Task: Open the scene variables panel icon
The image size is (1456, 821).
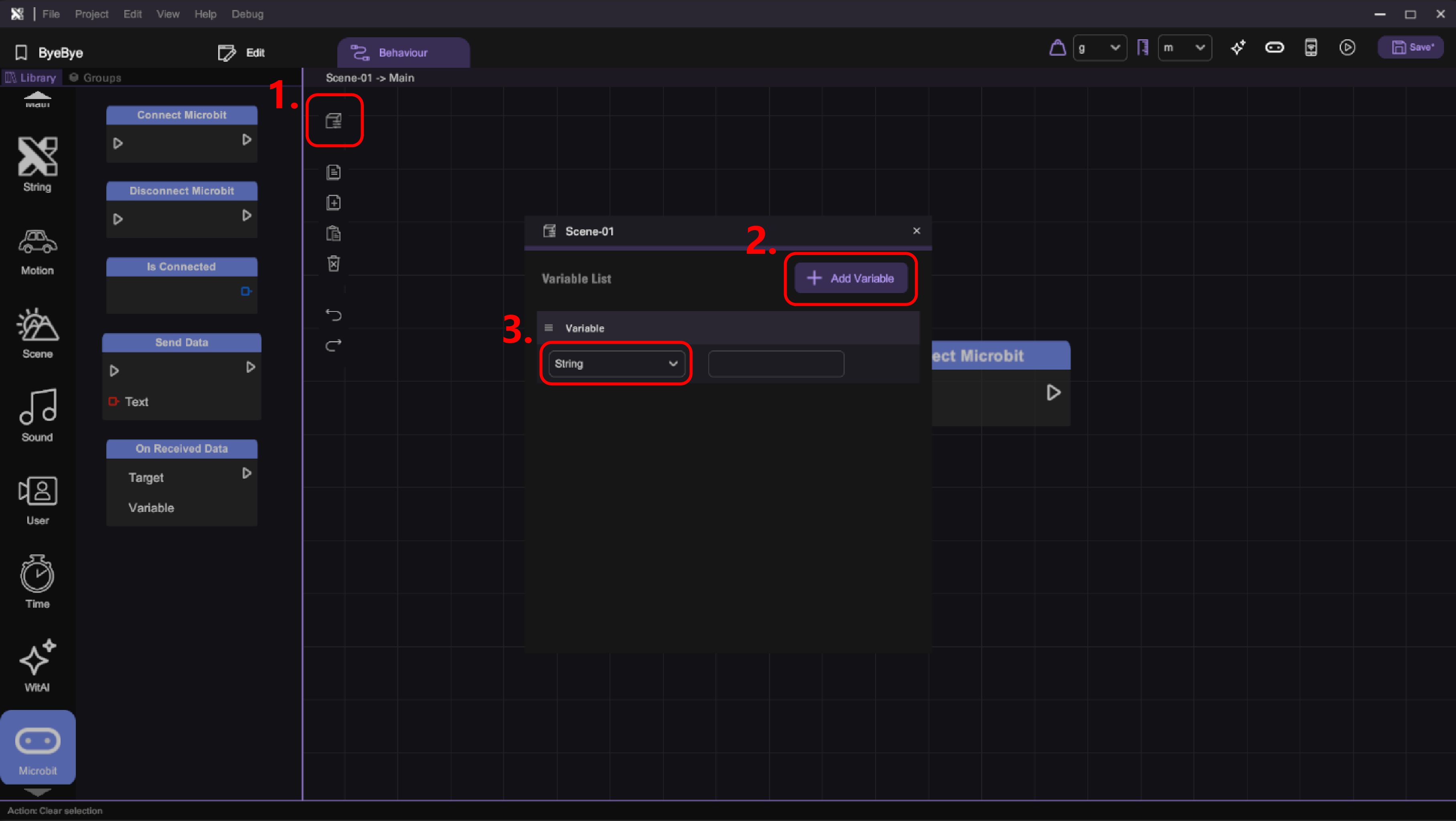Action: [x=333, y=120]
